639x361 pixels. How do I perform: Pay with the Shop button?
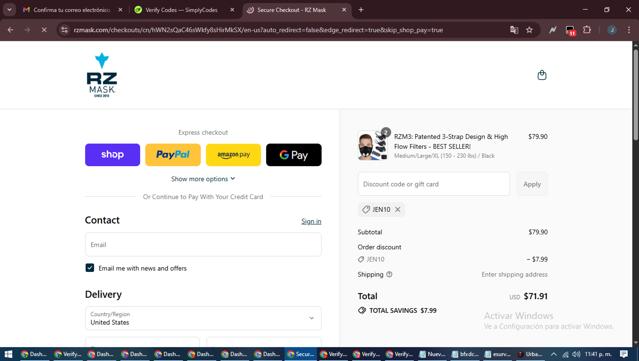point(112,155)
